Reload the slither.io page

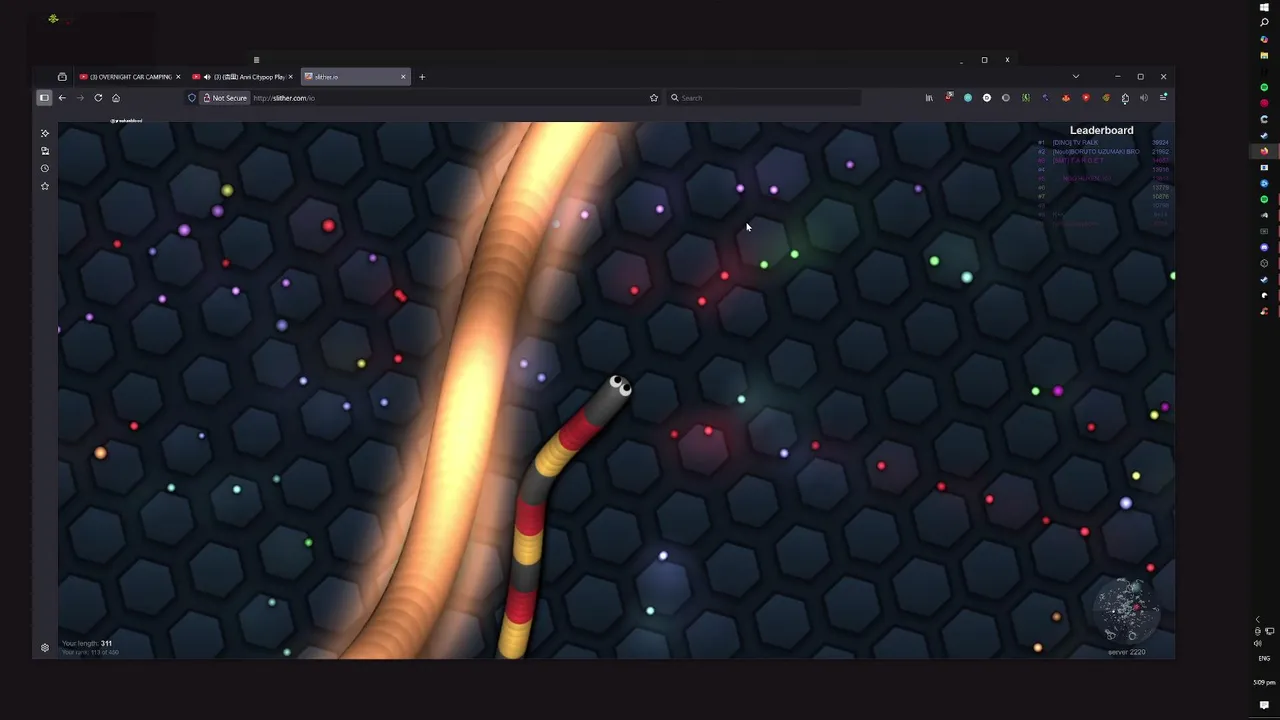pyautogui.click(x=98, y=98)
